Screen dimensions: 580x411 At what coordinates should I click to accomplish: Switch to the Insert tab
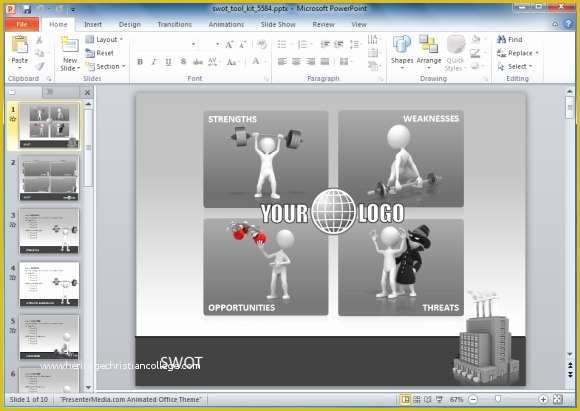click(93, 24)
